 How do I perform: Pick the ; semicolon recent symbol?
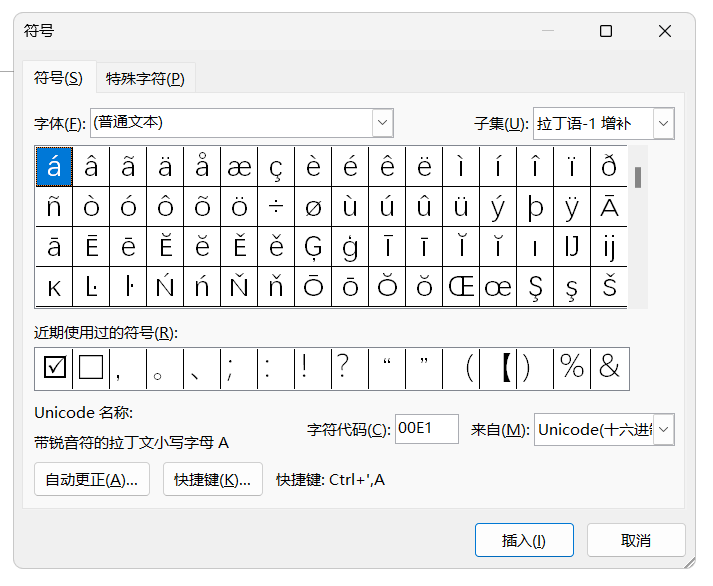coord(239,369)
